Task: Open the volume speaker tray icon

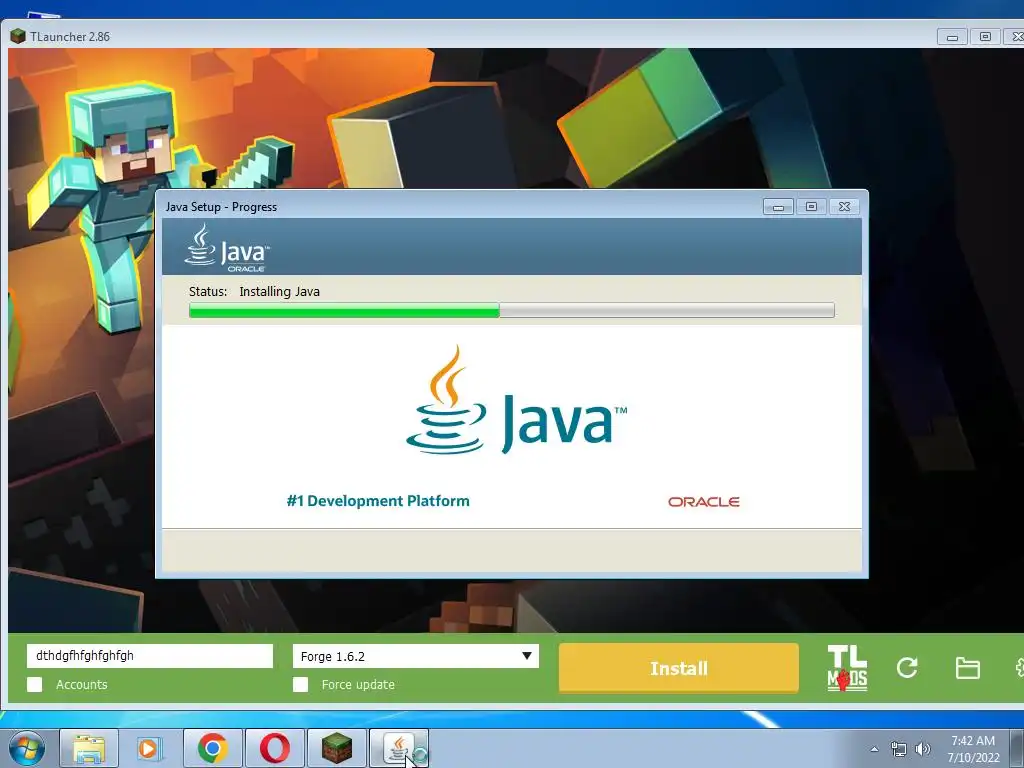Action: [x=923, y=749]
